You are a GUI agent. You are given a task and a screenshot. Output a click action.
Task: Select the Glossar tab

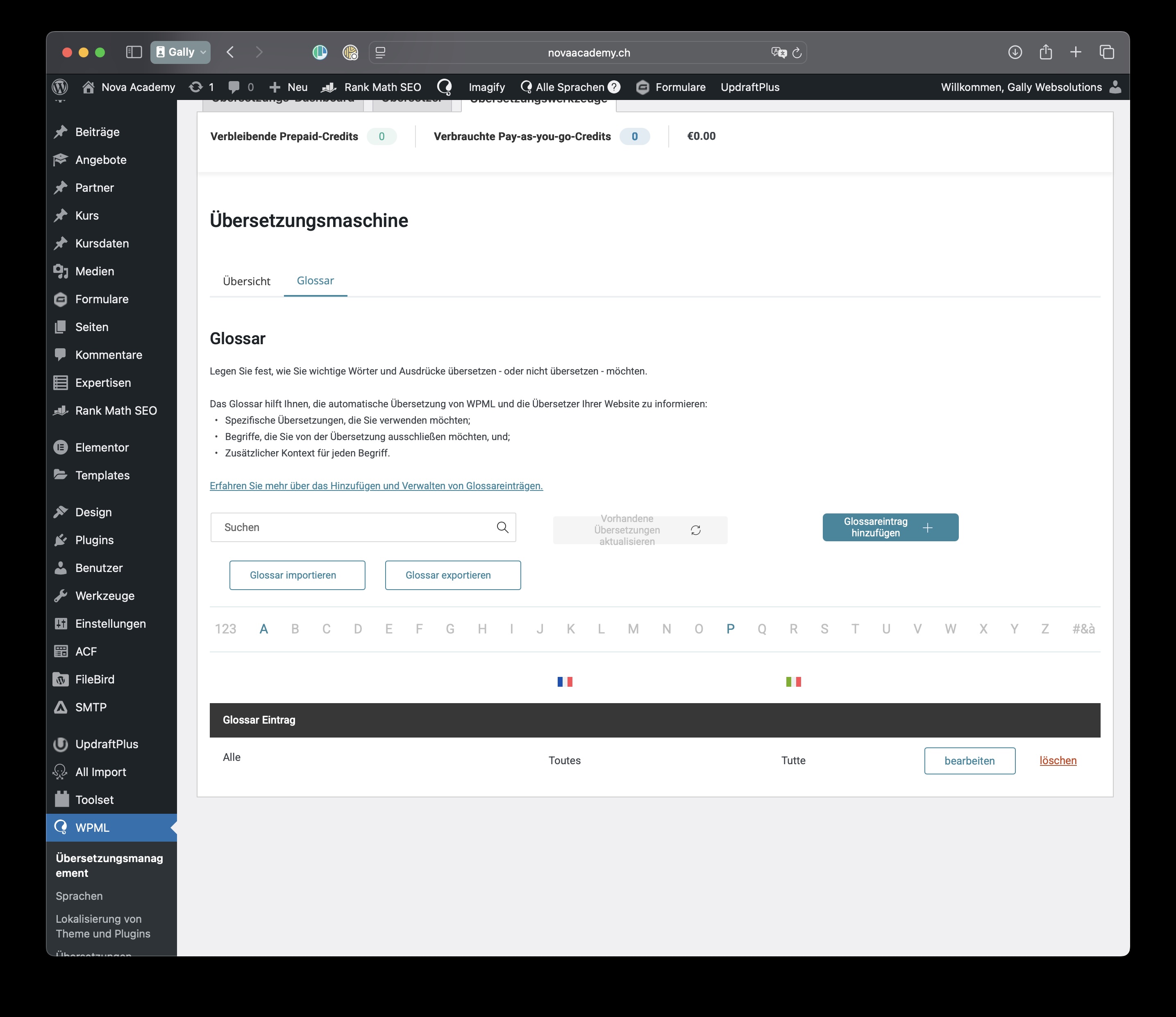(x=316, y=280)
